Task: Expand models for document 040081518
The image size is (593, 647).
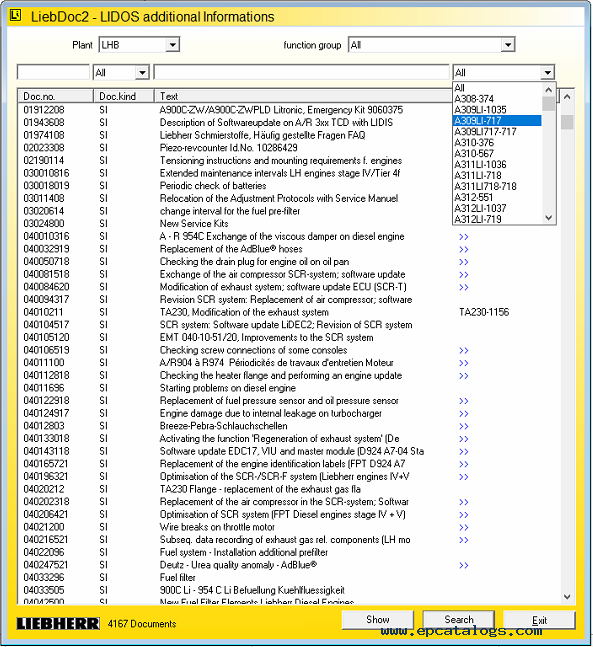Action: [x=464, y=275]
